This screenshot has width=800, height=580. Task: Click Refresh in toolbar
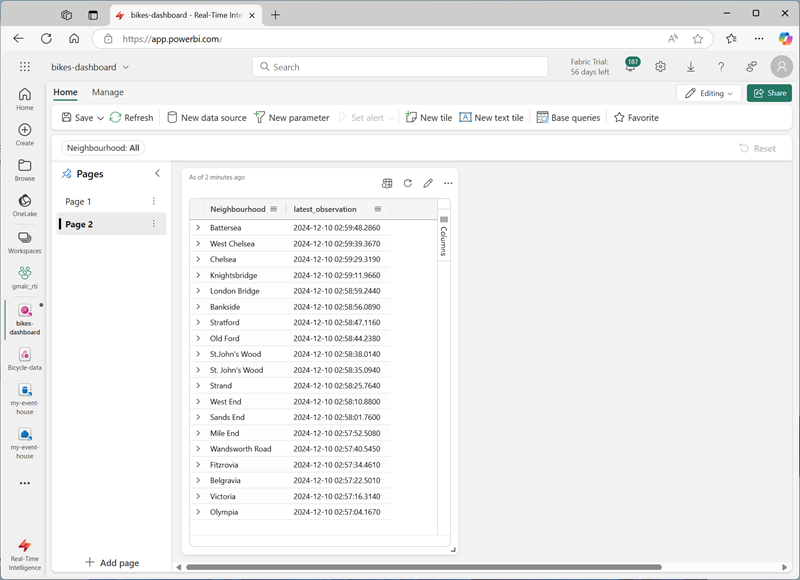tap(132, 118)
